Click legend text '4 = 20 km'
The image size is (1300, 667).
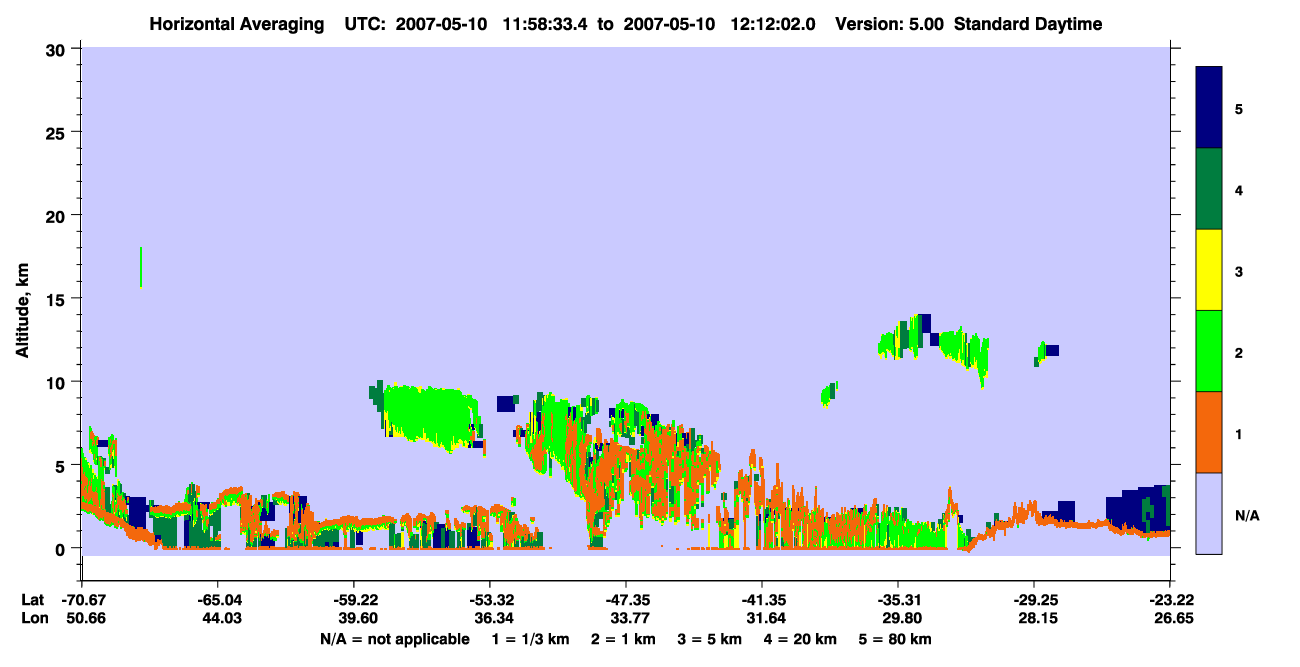(x=799, y=639)
